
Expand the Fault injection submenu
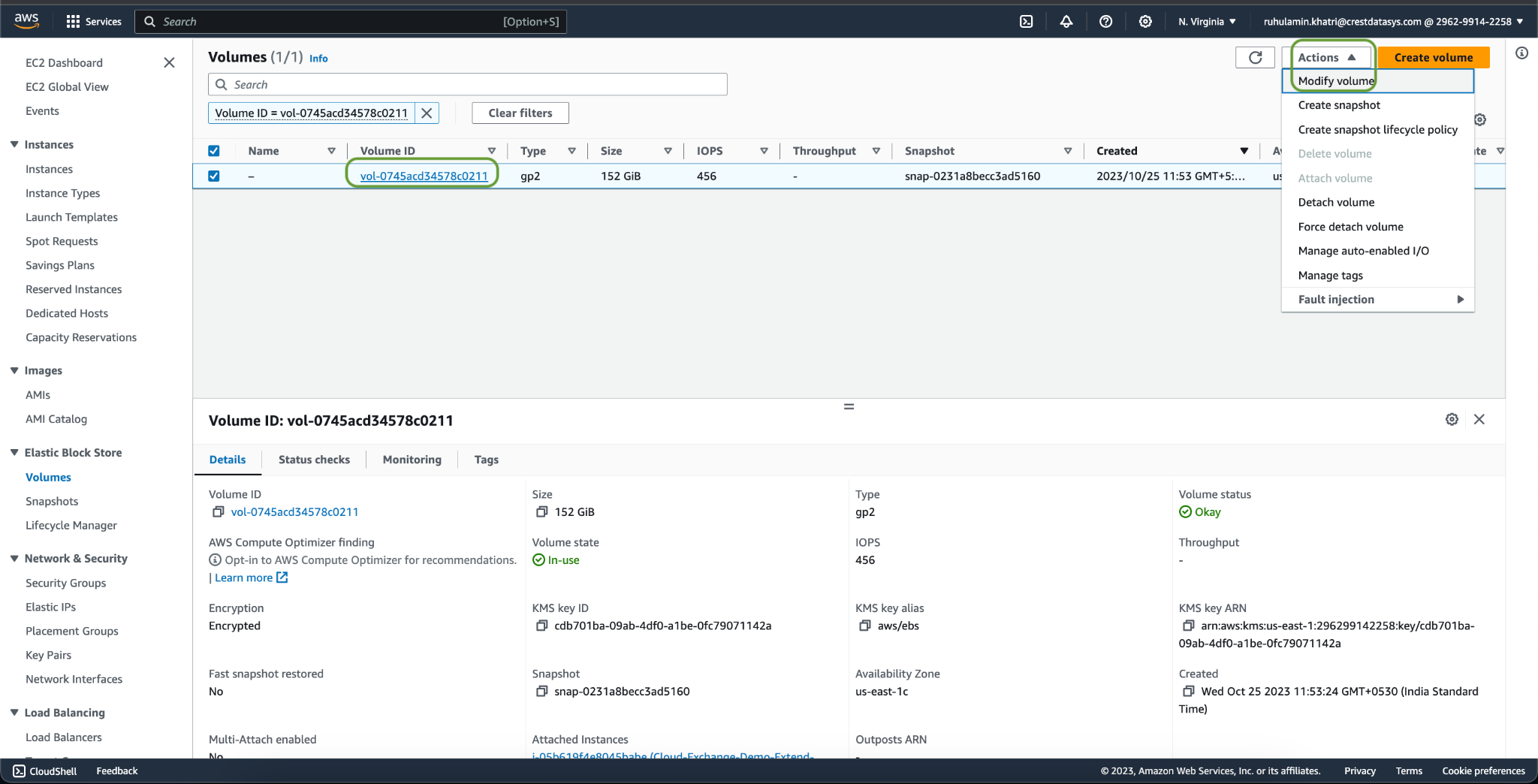[x=1378, y=299]
